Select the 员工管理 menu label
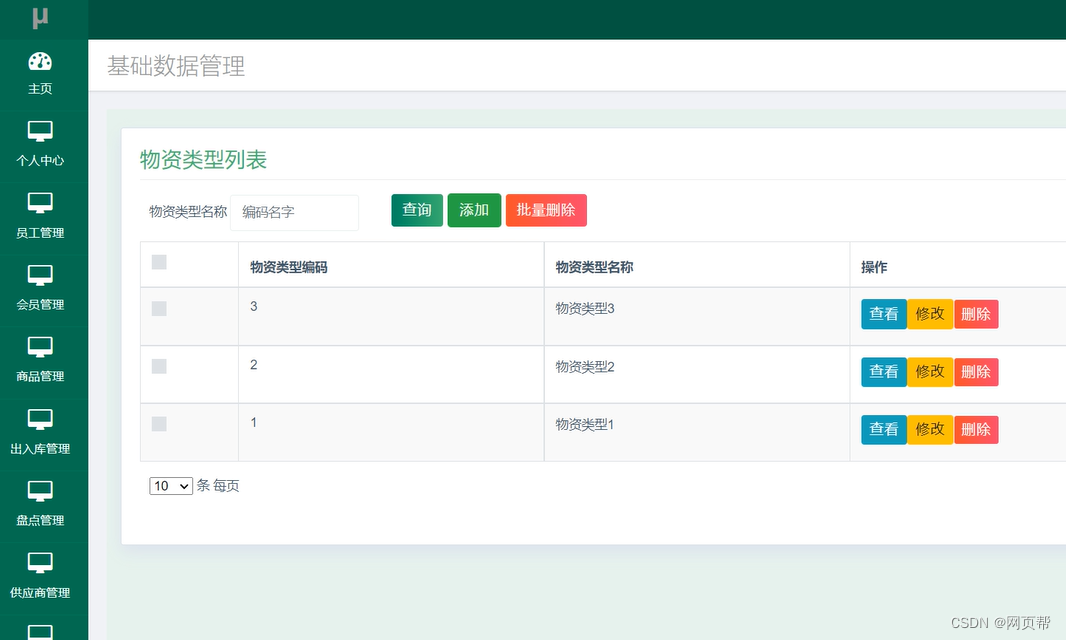 (40, 233)
